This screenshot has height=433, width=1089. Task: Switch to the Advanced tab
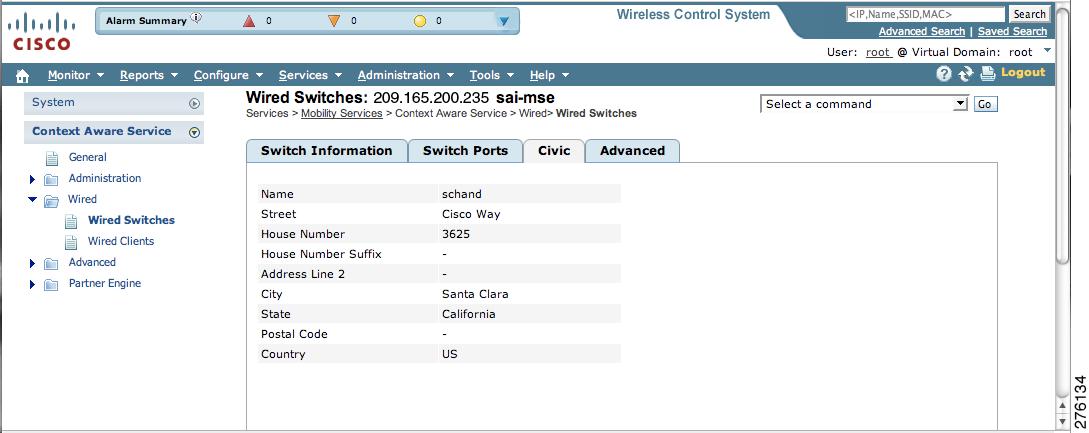632,151
